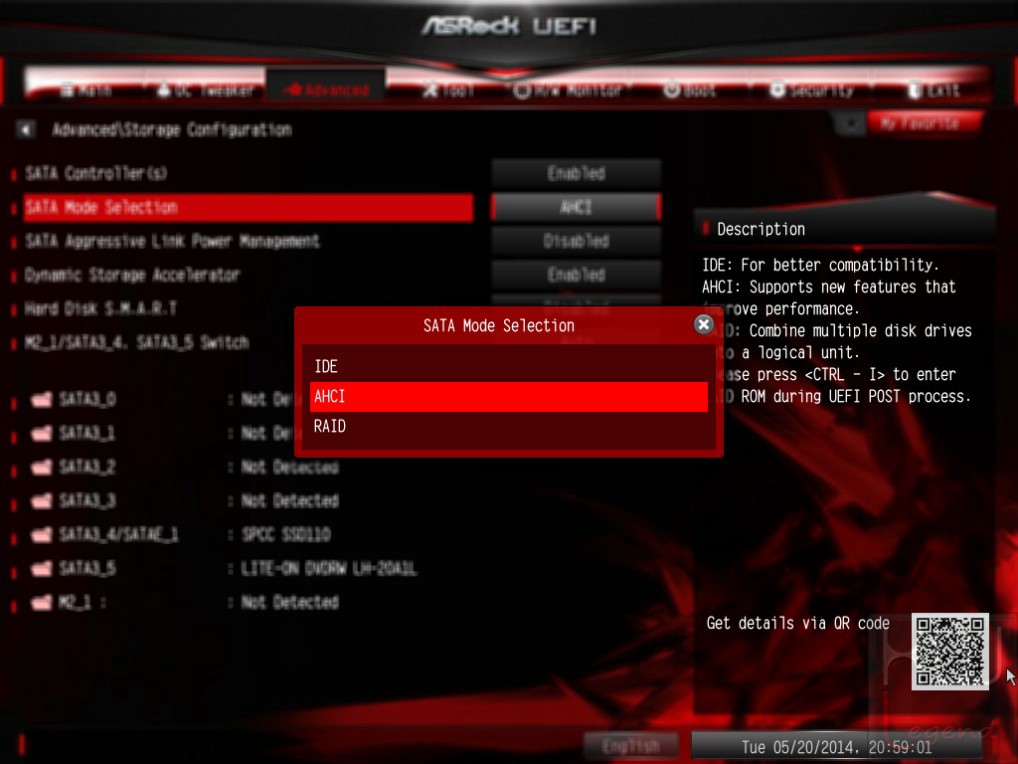Go to the Exit tab

[934, 90]
